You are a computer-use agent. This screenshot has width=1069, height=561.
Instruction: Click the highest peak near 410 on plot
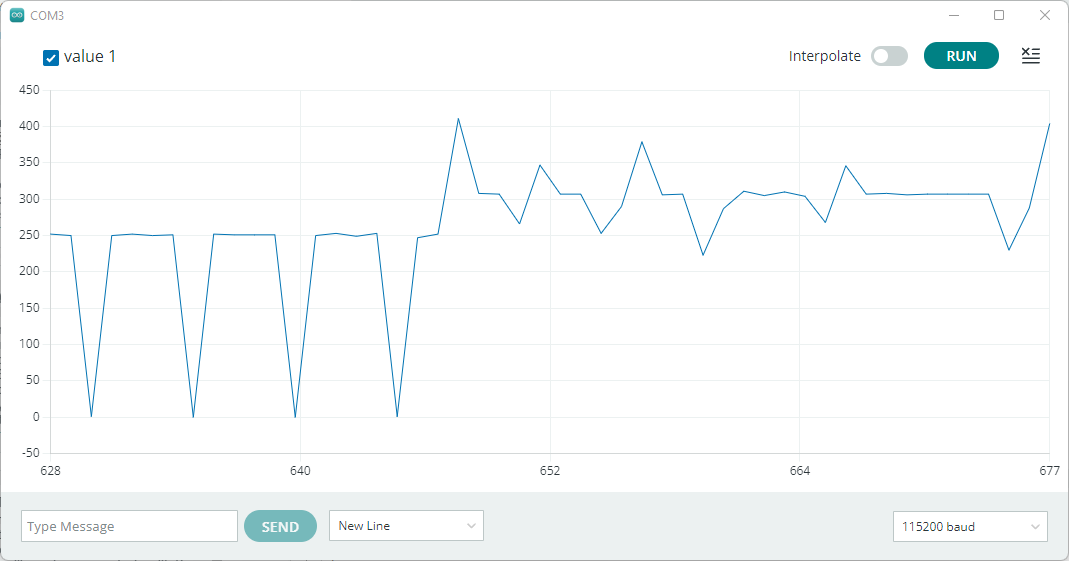[458, 119]
